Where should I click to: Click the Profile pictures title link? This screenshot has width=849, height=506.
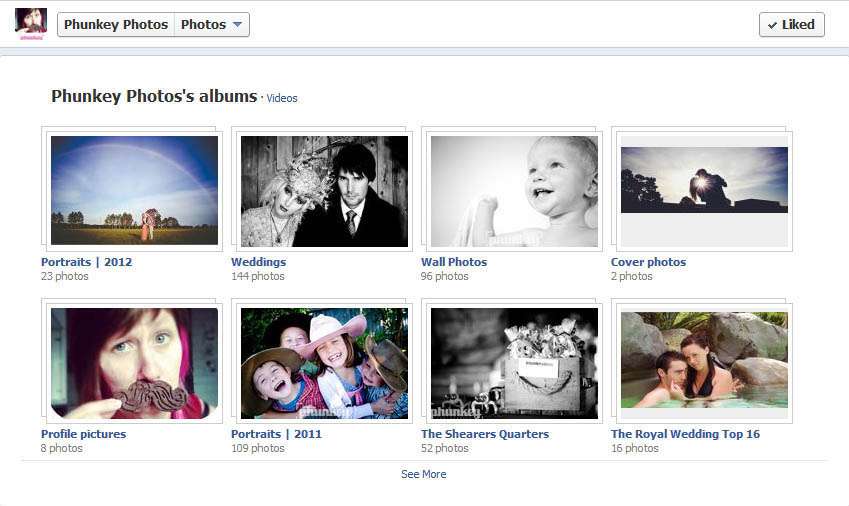coord(83,434)
